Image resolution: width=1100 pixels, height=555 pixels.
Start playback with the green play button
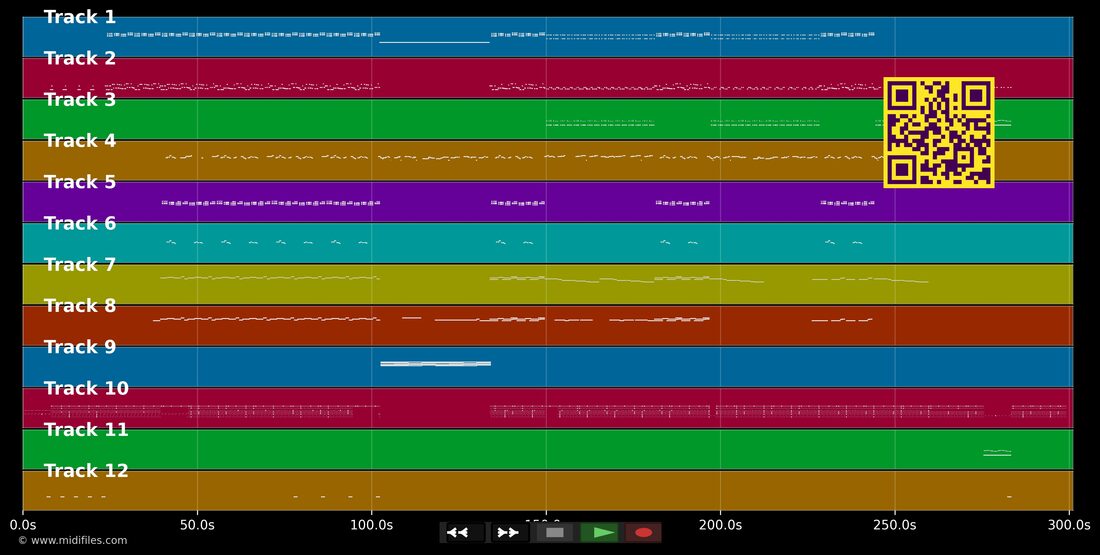pyautogui.click(x=599, y=533)
